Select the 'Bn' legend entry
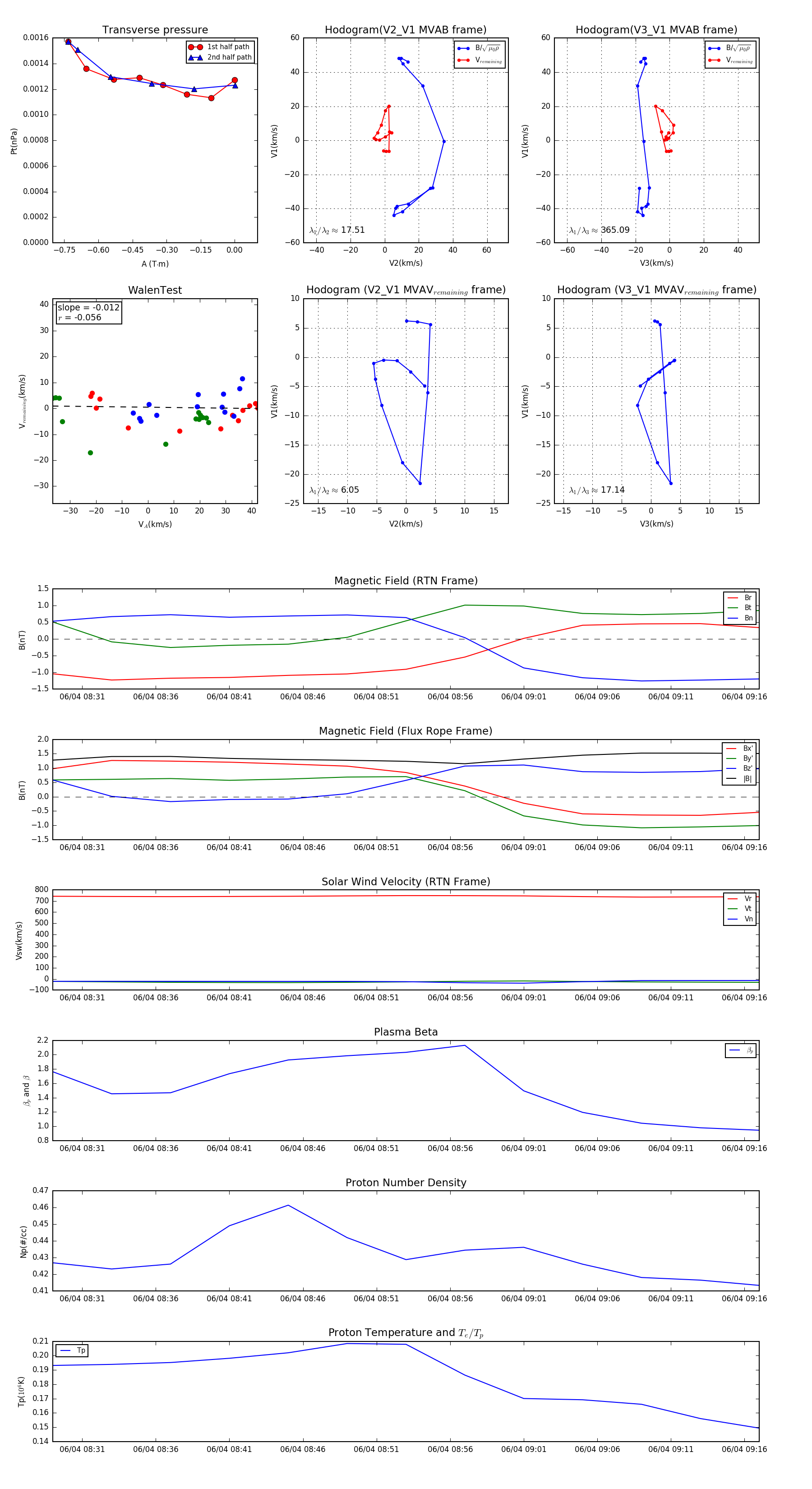The width and height of the screenshot is (812, 1489). [740, 618]
